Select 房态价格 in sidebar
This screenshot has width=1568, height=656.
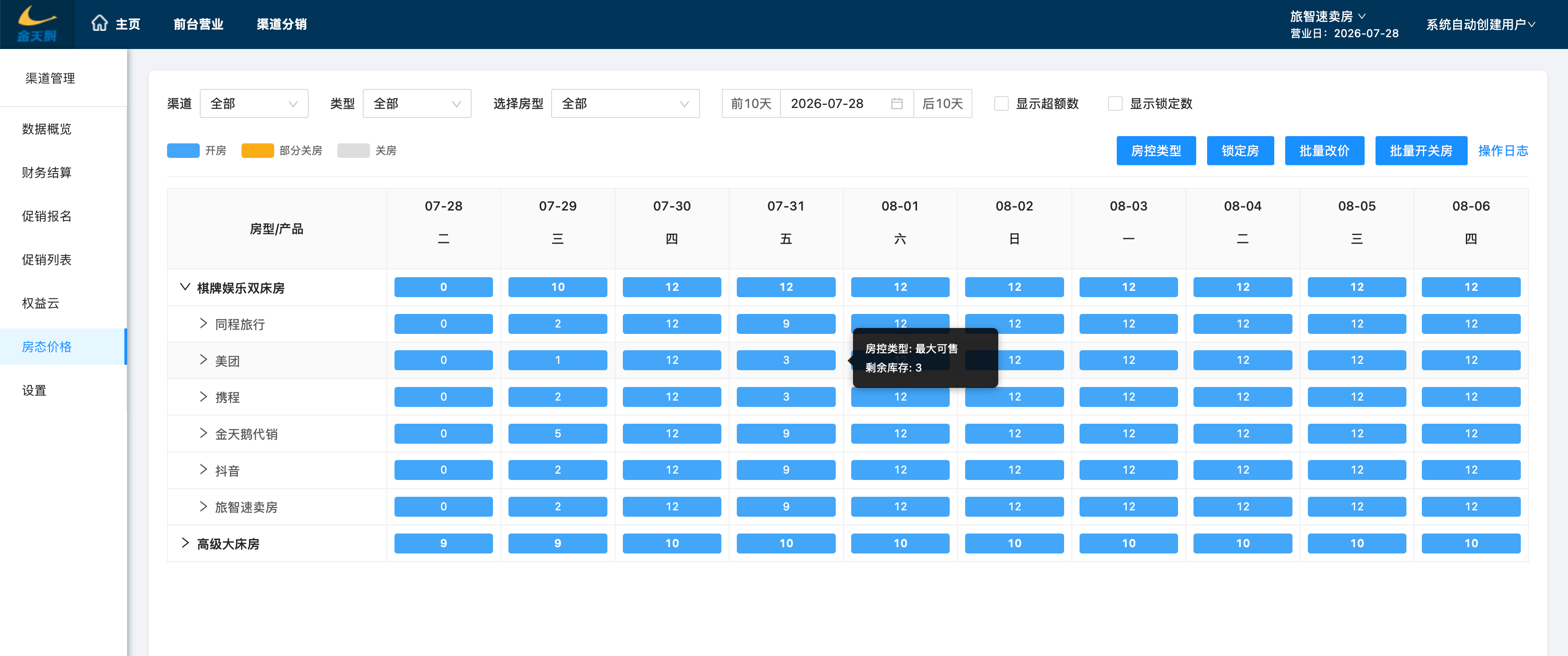[x=63, y=347]
